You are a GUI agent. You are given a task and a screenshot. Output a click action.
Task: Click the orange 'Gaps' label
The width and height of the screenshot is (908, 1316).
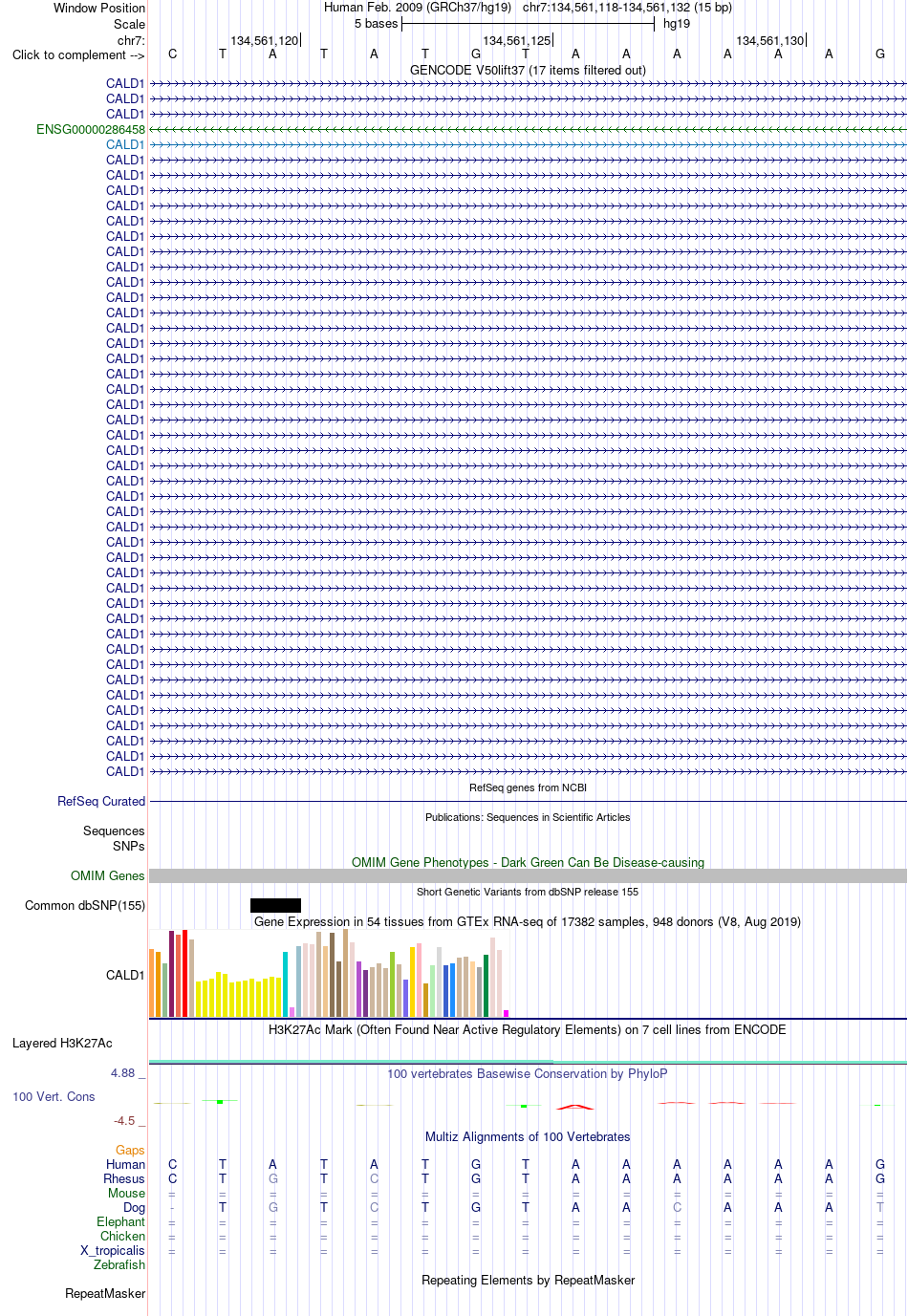point(130,1150)
